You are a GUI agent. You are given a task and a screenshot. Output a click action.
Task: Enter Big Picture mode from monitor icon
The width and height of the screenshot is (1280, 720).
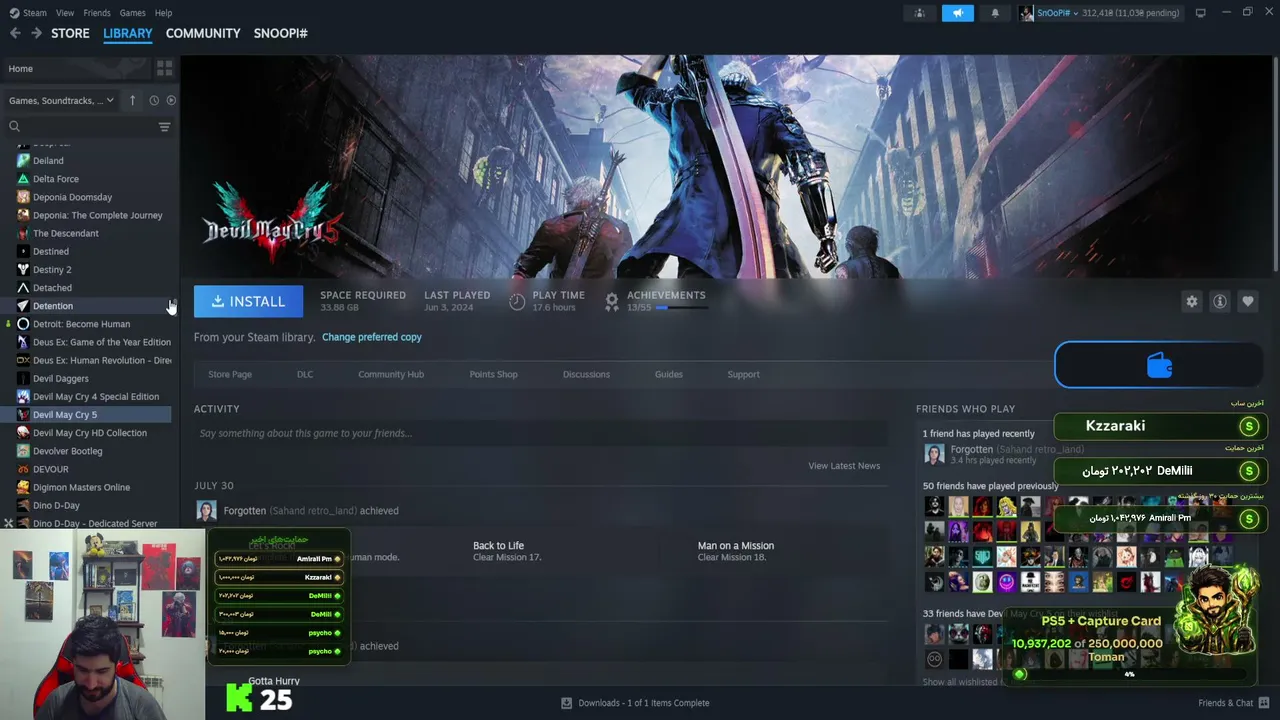(x=1200, y=13)
